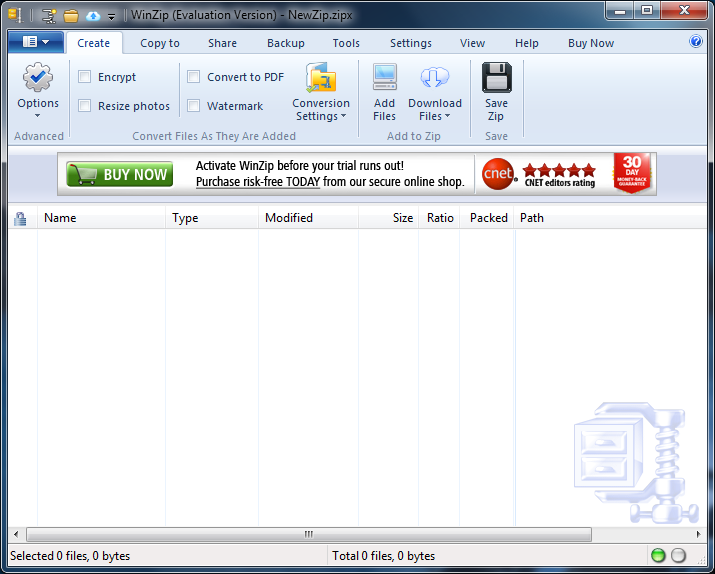Viewport: 715px width, 574px height.
Task: Click the Options gear icon
Action: click(38, 77)
